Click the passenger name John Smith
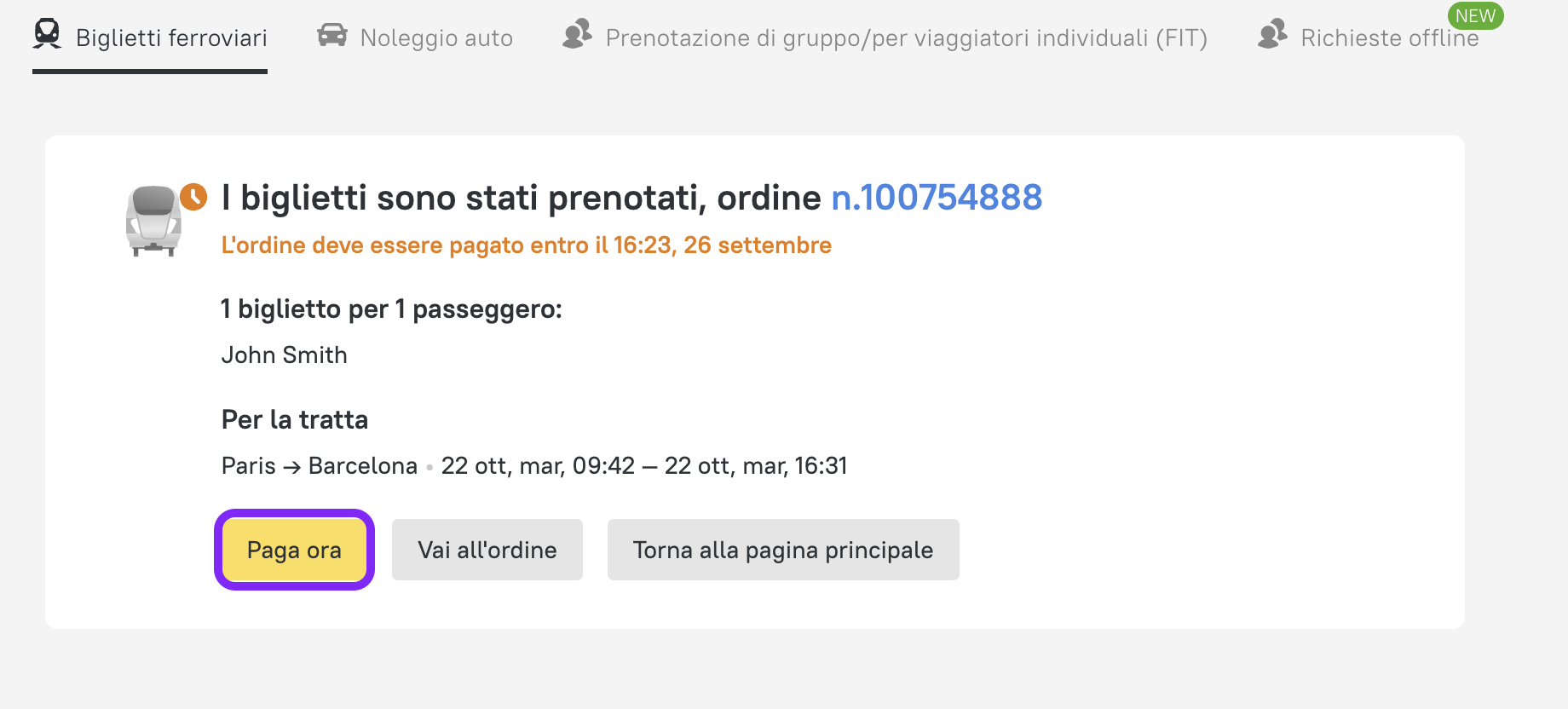 [x=284, y=354]
